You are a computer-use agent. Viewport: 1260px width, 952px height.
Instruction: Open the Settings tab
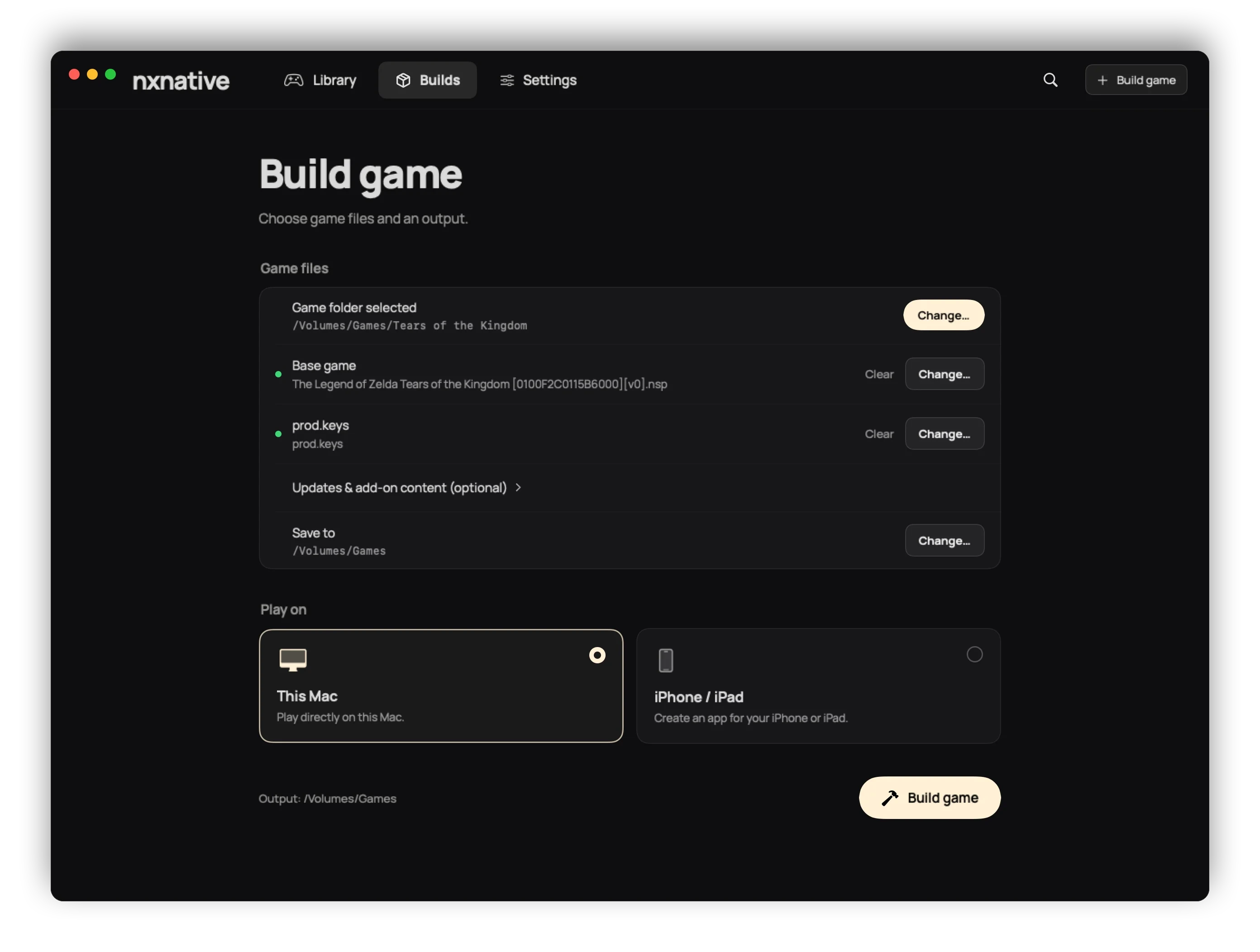(538, 80)
